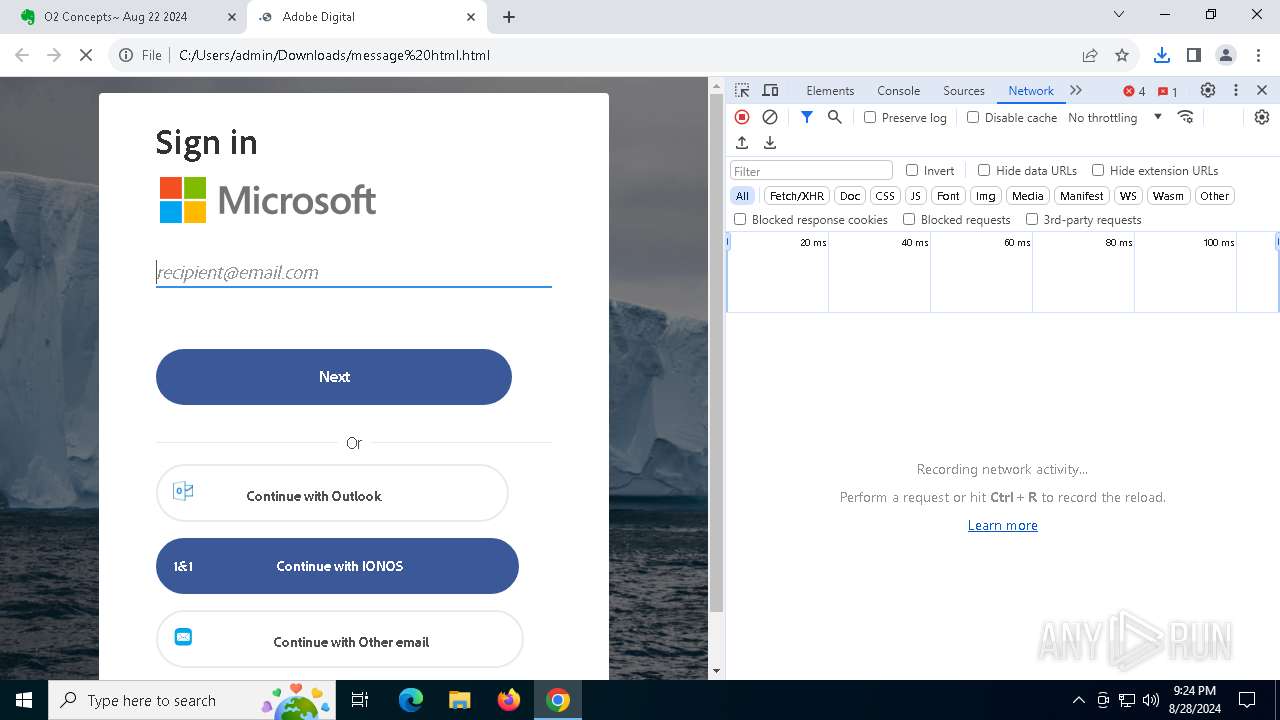This screenshot has width=1280, height=720.
Task: Launch Microsoft Edge from the taskbar
Action: [411, 700]
